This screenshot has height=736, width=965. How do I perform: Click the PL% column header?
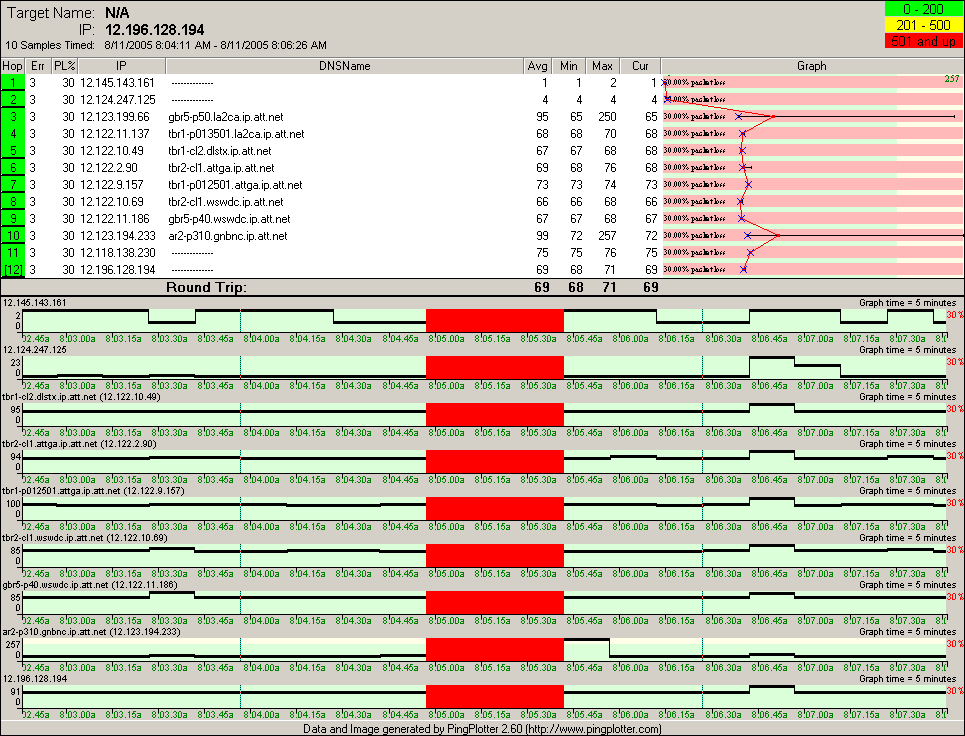click(x=64, y=65)
